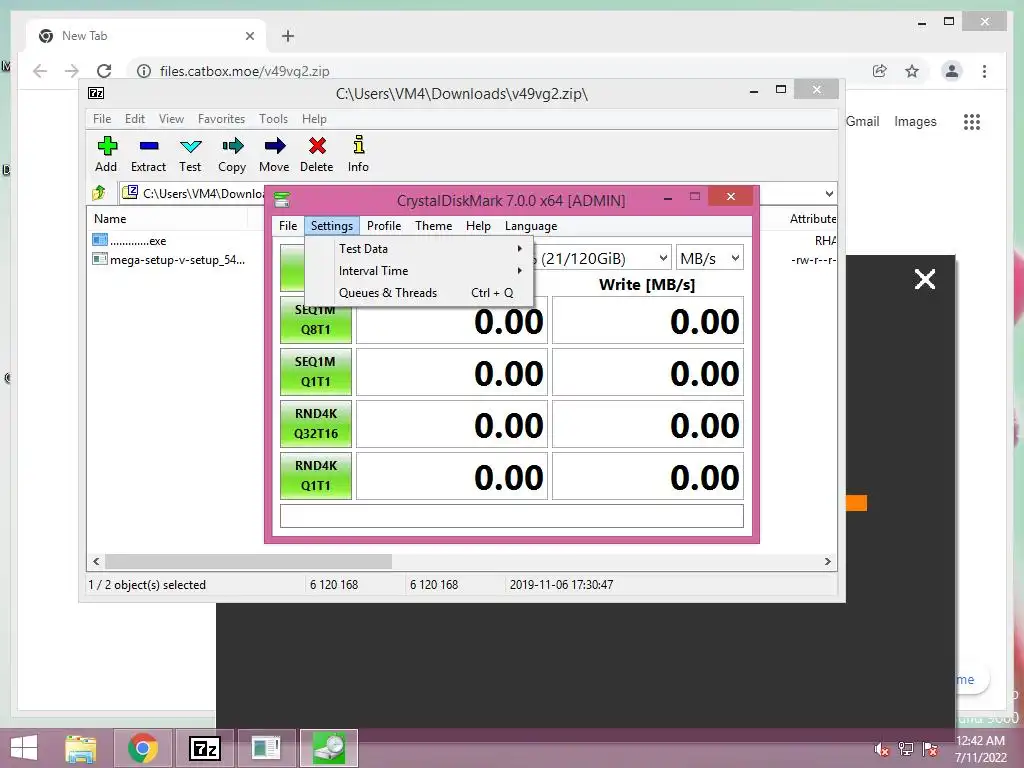Run the SEQ1M Q1T1 test

tap(316, 372)
